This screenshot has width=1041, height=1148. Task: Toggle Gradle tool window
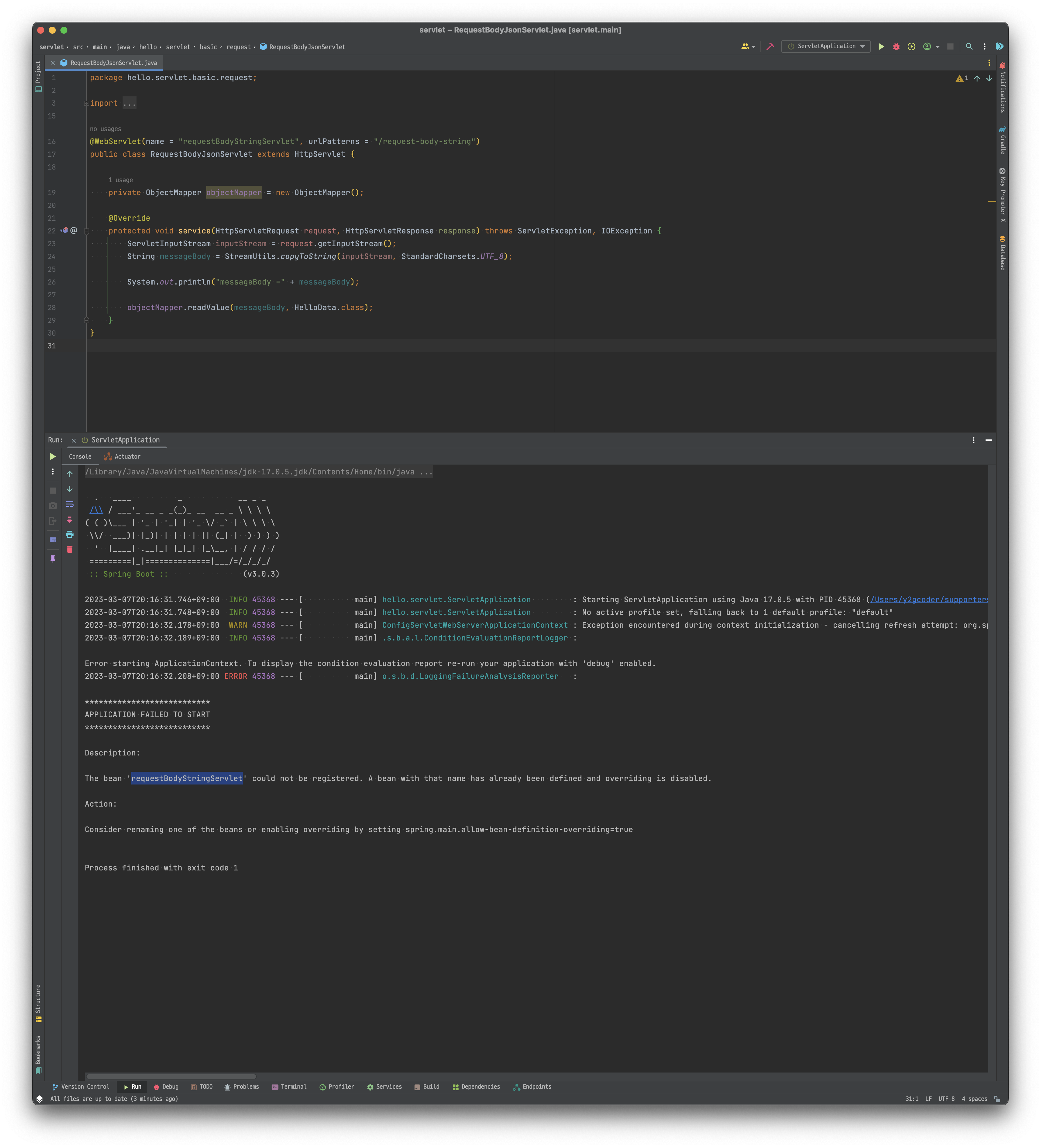click(1002, 140)
